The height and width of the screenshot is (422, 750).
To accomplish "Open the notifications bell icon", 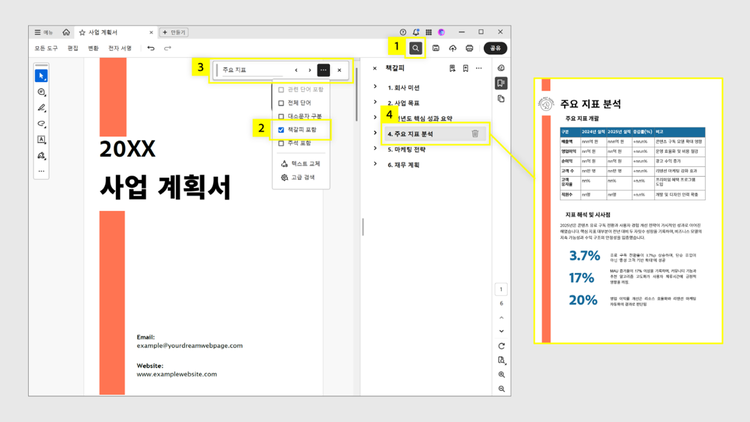I will 416,32.
